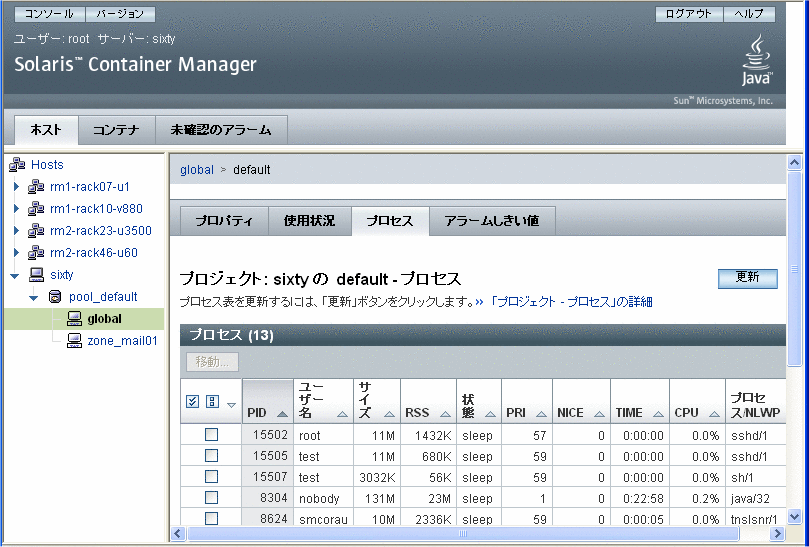Click the コンソール button

coord(50,14)
